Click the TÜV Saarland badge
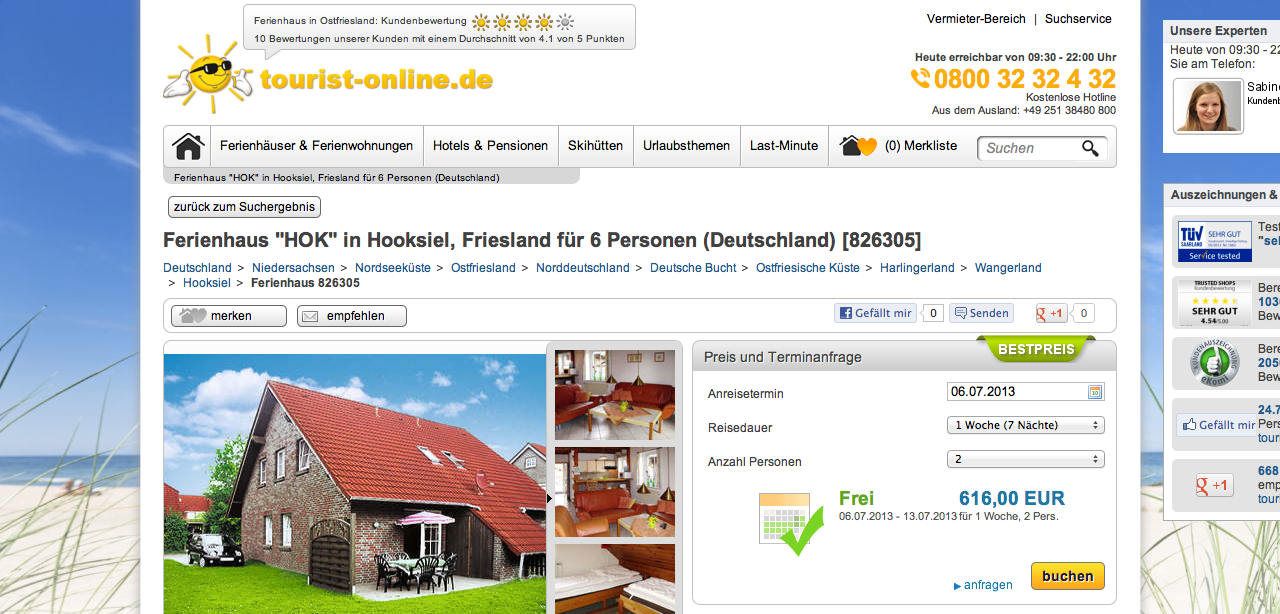Image resolution: width=1280 pixels, height=614 pixels. click(x=1214, y=241)
